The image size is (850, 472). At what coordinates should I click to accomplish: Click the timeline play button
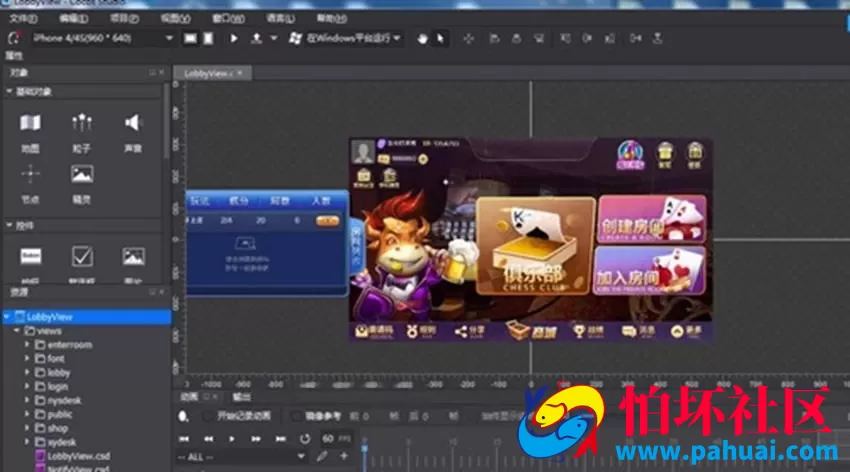tap(231, 438)
